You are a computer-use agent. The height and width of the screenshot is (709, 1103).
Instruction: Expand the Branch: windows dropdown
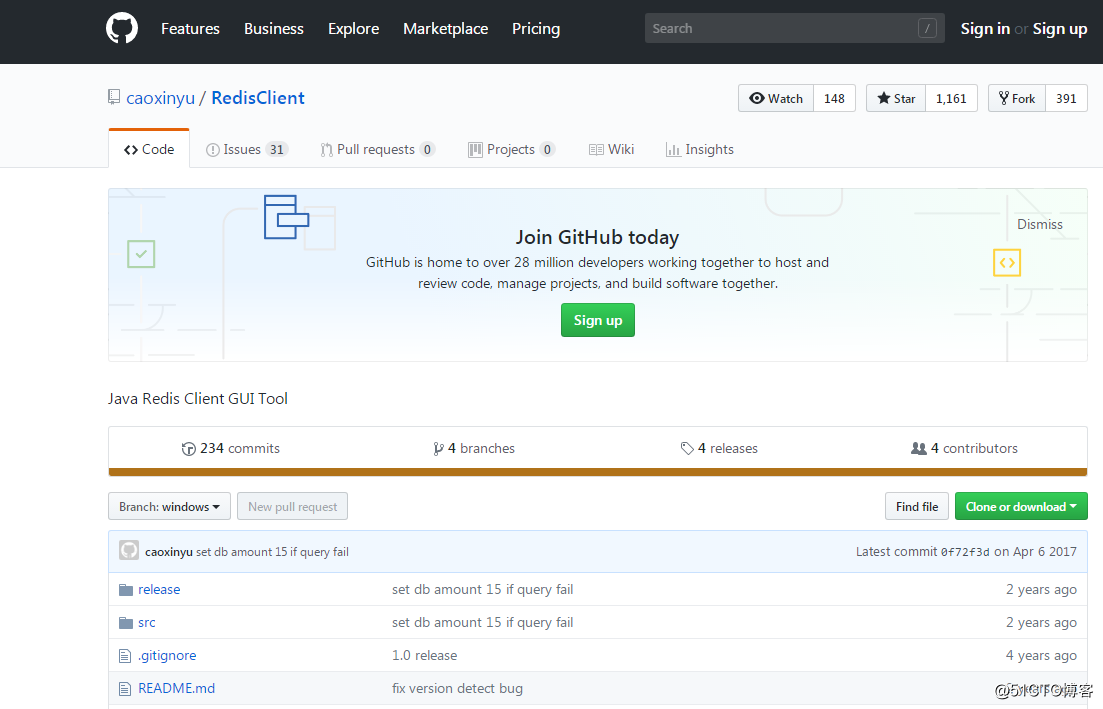coord(170,506)
